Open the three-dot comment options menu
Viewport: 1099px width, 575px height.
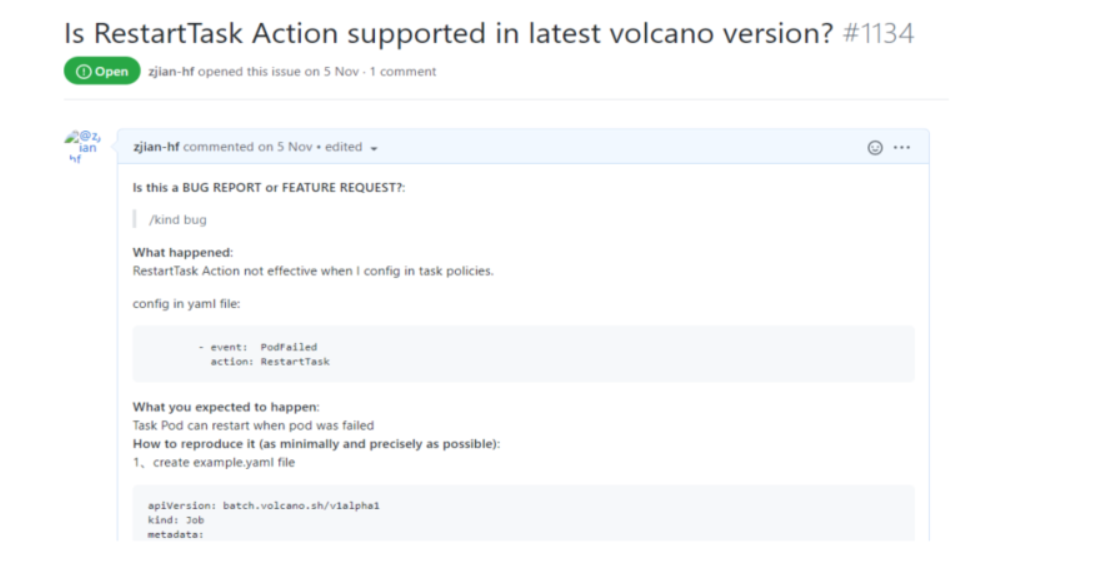click(902, 147)
